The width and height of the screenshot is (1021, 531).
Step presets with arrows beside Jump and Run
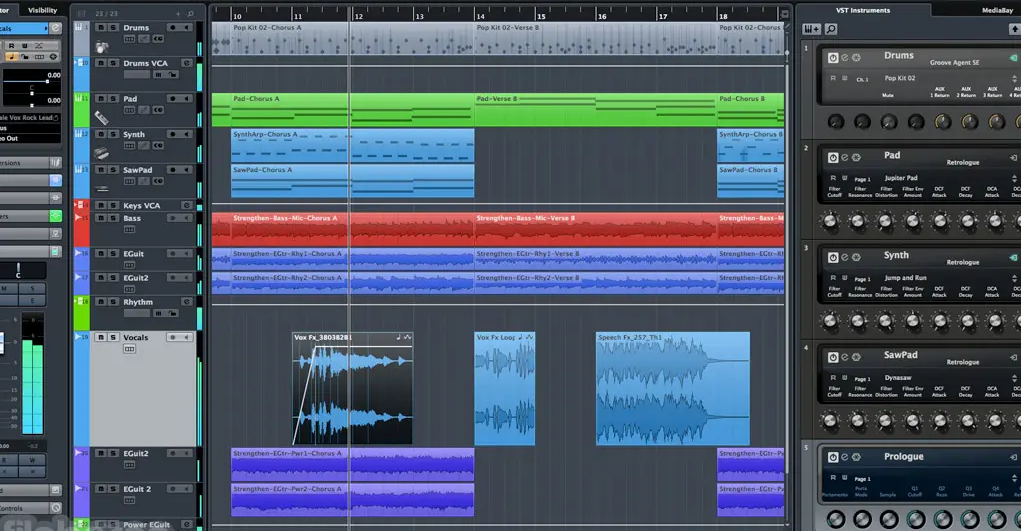pos(1014,278)
